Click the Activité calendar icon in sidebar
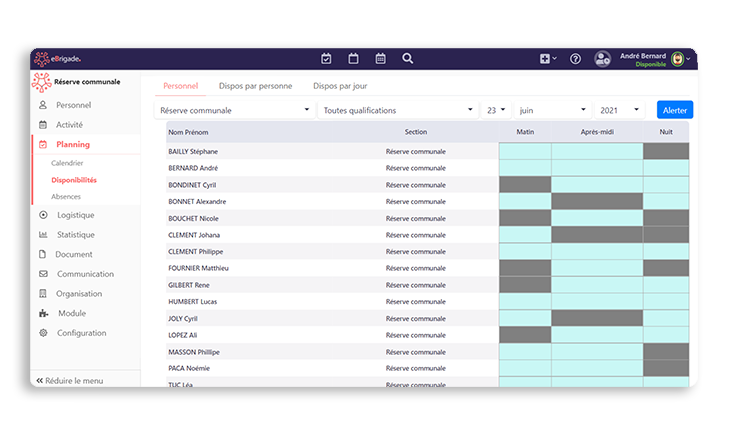This screenshot has width=730, height=435. [43, 125]
